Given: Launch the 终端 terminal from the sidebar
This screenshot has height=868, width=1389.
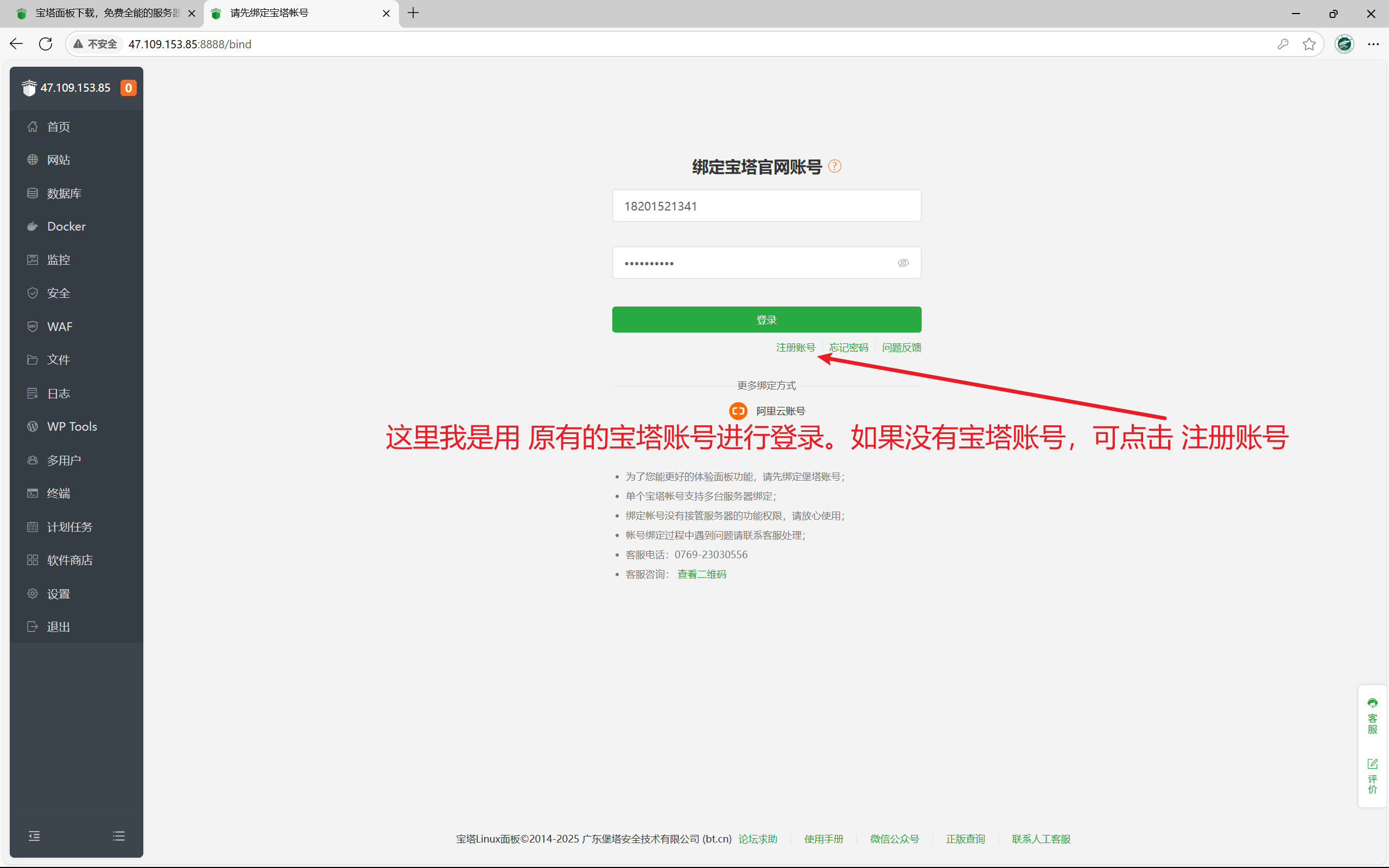Looking at the screenshot, I should [x=59, y=493].
